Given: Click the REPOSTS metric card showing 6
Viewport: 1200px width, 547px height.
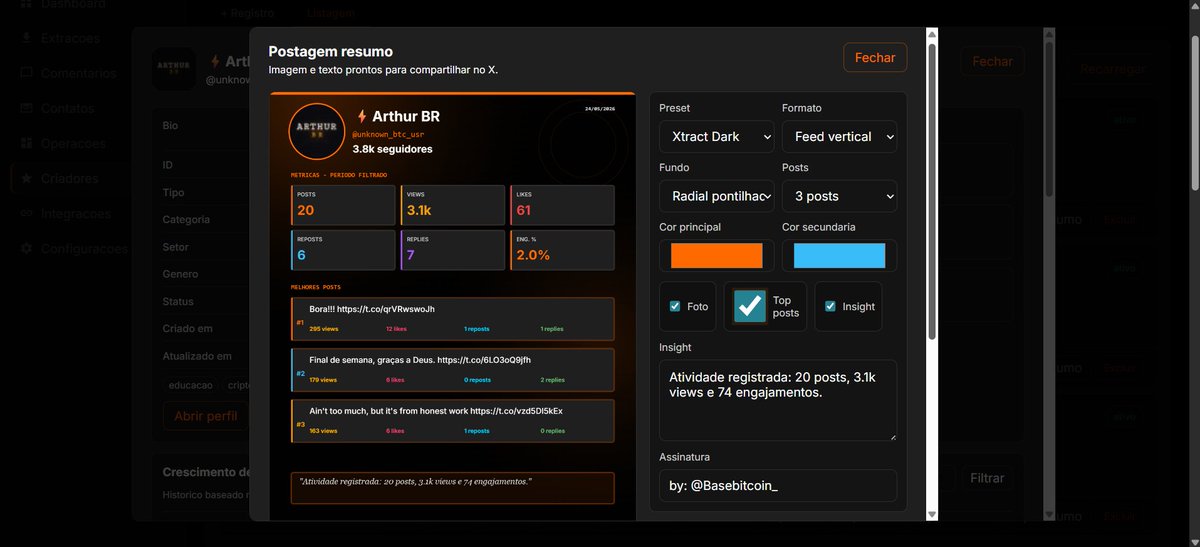Looking at the screenshot, I should coord(343,250).
